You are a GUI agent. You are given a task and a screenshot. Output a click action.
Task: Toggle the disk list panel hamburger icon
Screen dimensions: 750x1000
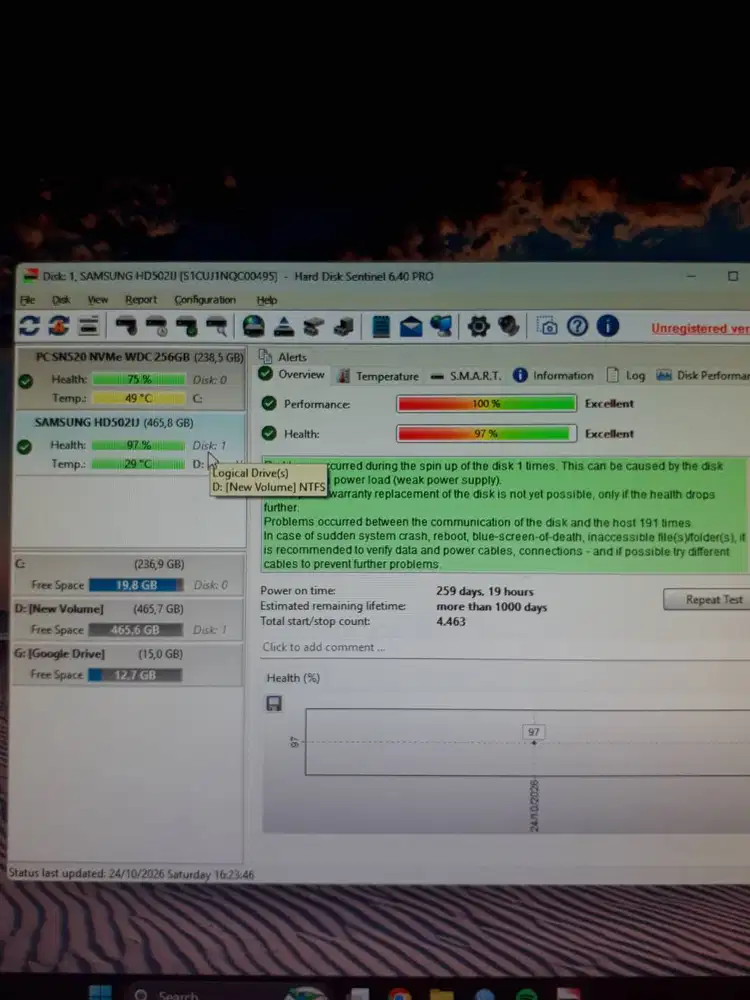click(89, 326)
